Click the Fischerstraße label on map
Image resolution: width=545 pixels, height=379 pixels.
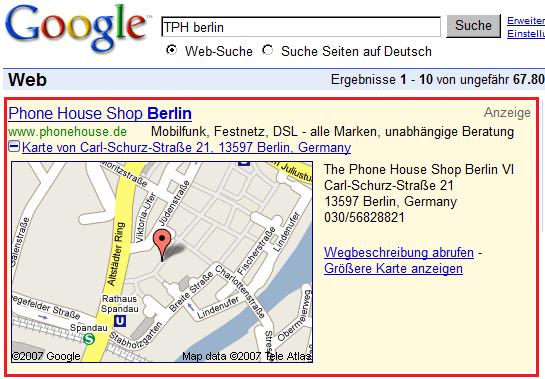(x=257, y=250)
